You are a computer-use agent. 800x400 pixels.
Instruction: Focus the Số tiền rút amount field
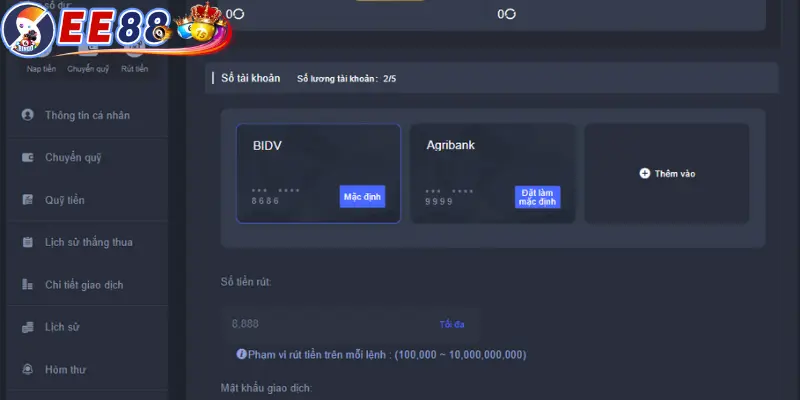click(351, 324)
